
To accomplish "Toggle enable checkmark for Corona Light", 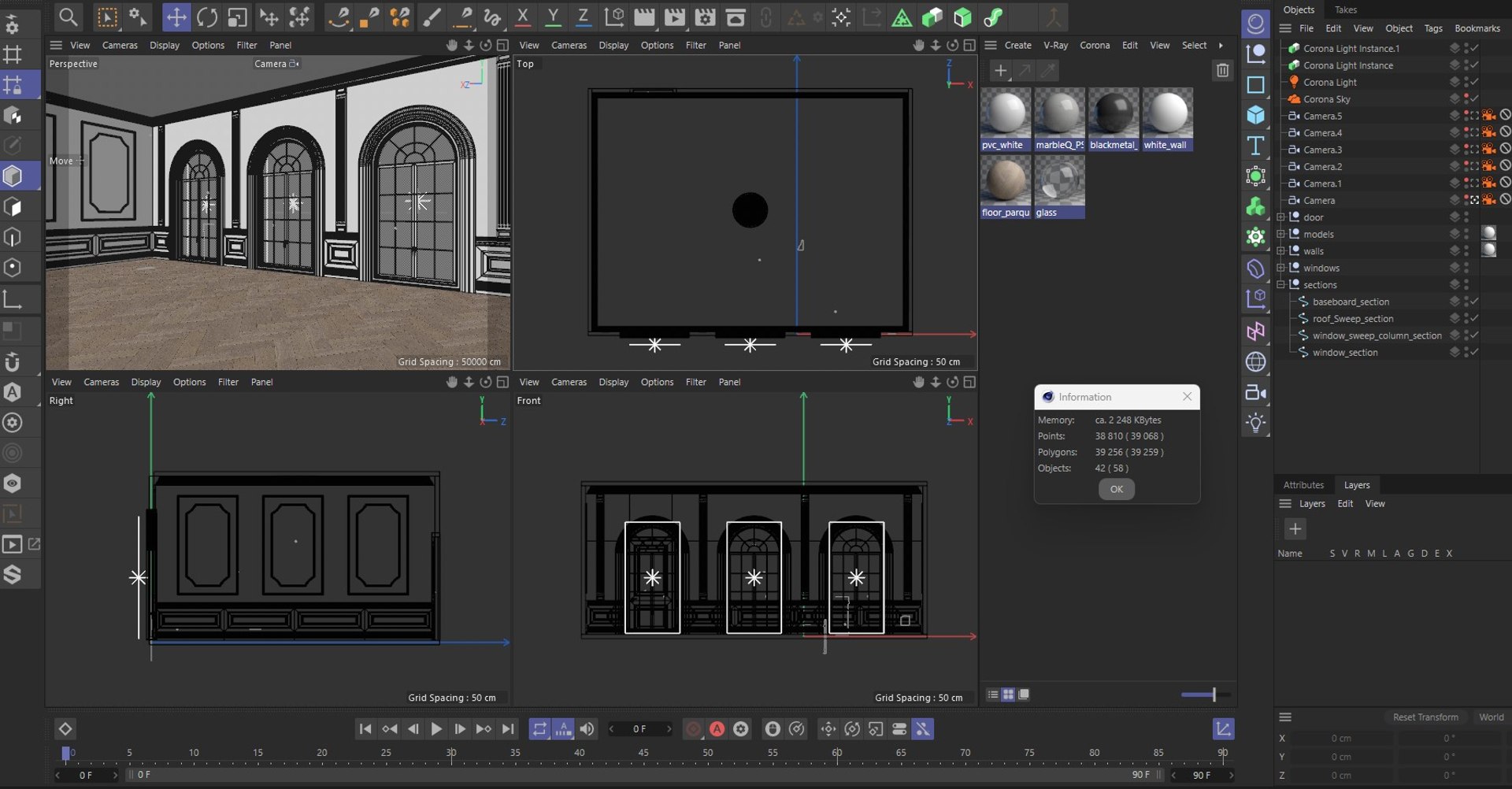I will click(x=1474, y=82).
